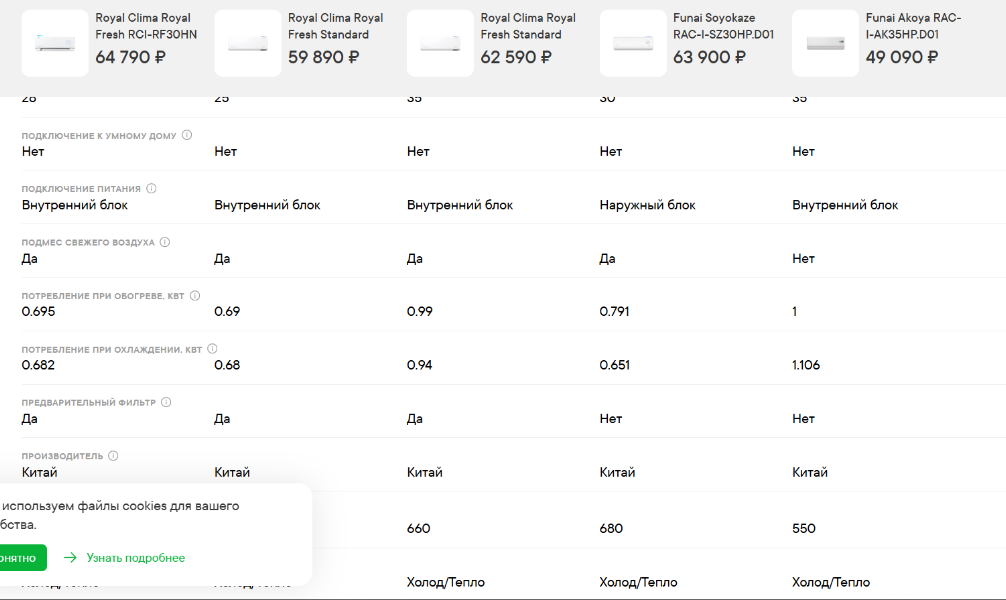The height and width of the screenshot is (600, 1006).
Task: Click info icon beside Производитель
Action: point(114,456)
